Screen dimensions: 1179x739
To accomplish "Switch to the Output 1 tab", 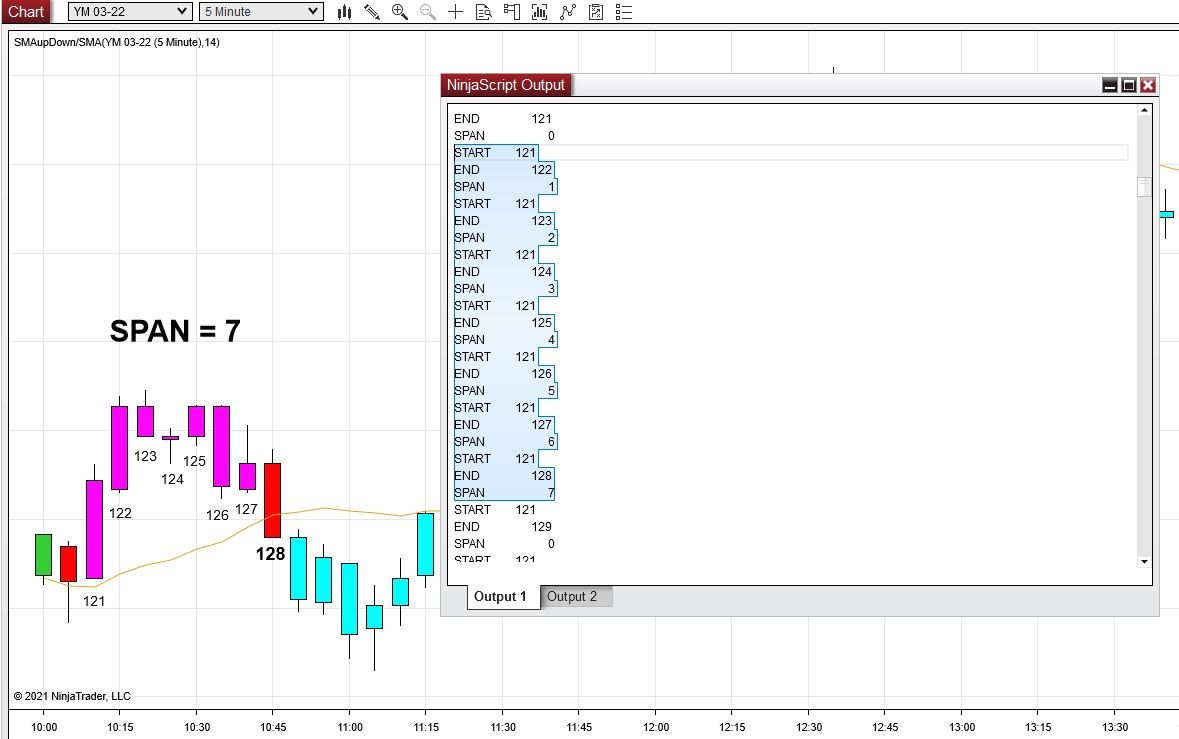I will (x=500, y=596).
